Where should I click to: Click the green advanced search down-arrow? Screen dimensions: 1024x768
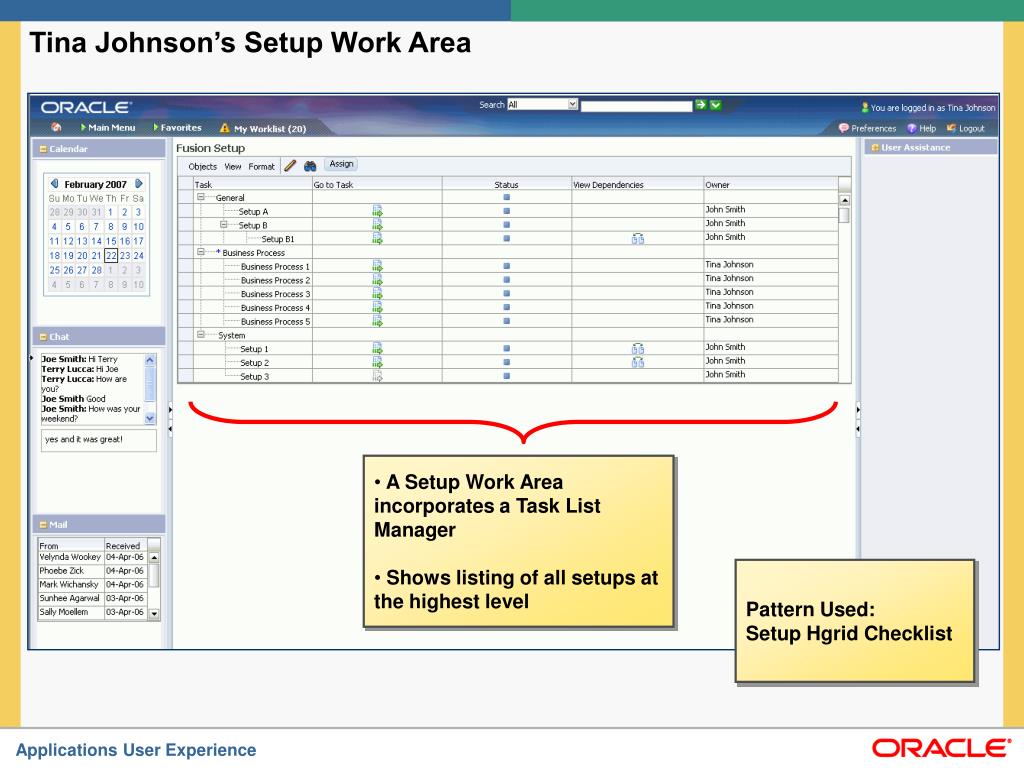pyautogui.click(x=716, y=104)
